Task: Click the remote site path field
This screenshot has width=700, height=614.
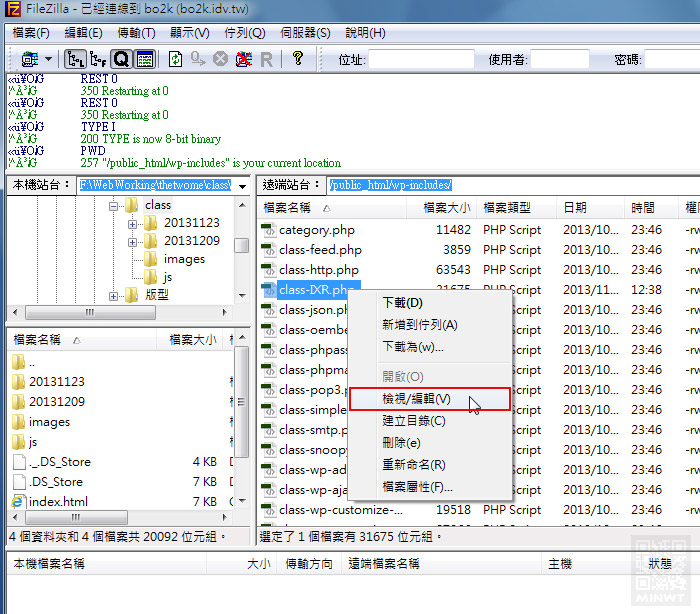Action: (x=513, y=185)
